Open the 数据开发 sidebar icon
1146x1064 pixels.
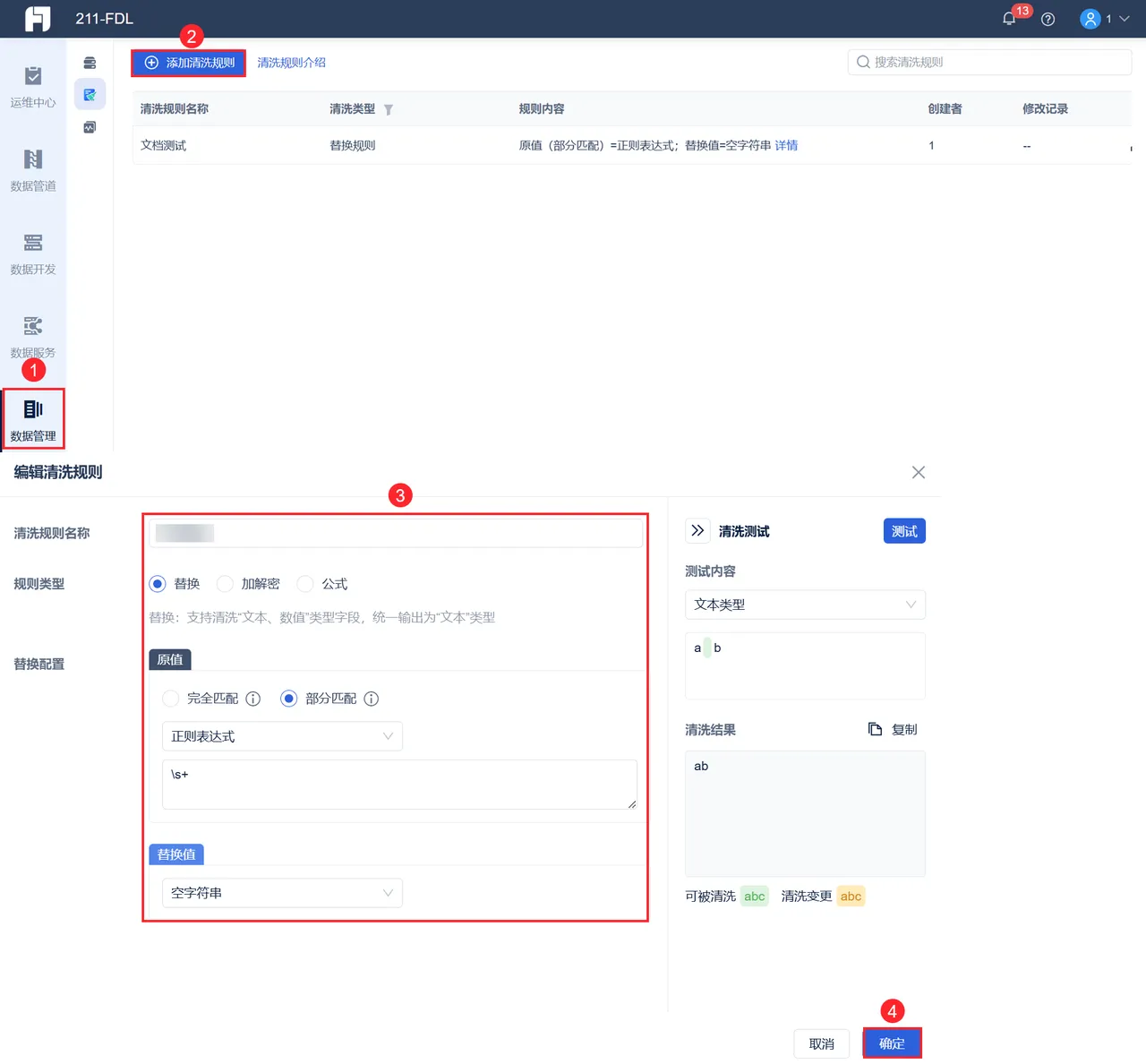pyautogui.click(x=33, y=253)
